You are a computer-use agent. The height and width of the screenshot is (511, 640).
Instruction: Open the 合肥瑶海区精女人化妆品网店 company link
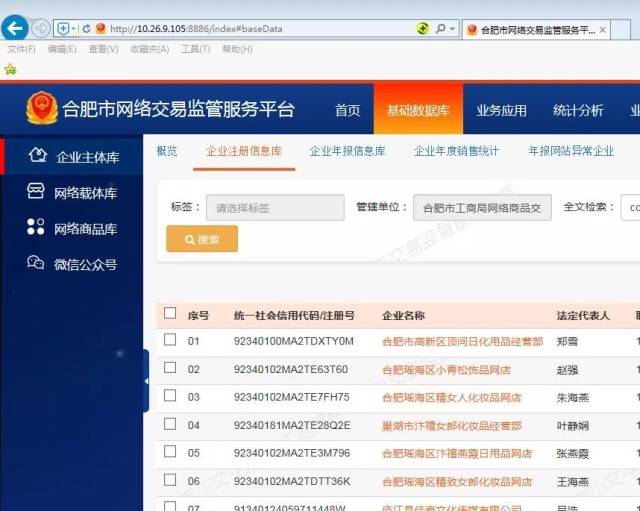click(452, 398)
